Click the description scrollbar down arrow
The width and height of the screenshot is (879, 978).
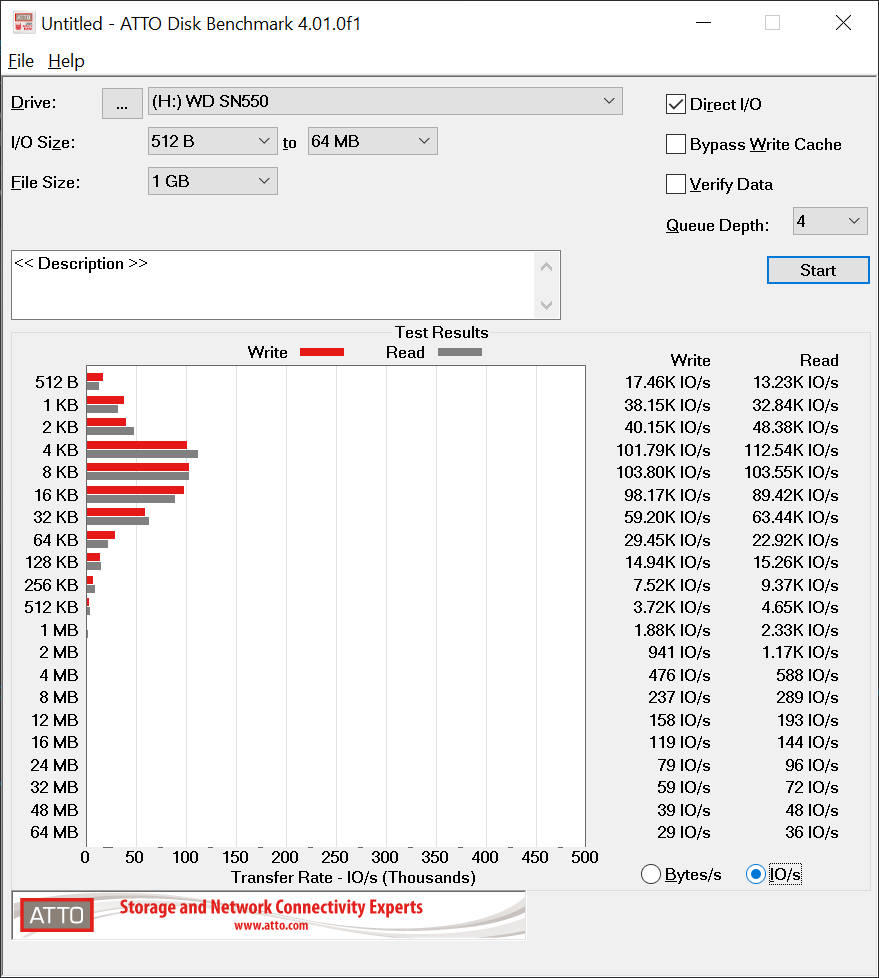click(x=546, y=305)
